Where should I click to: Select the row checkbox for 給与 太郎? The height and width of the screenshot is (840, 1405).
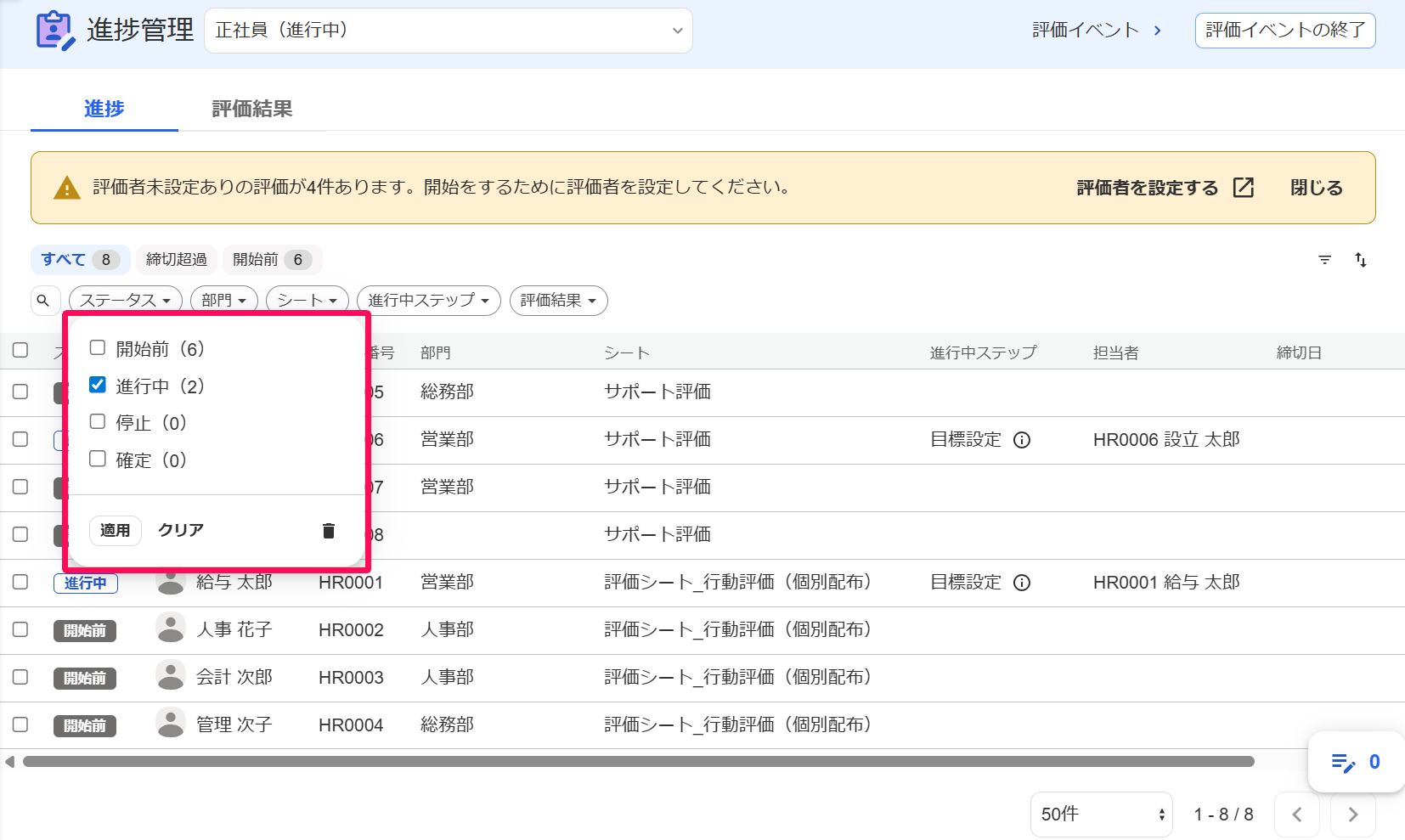click(x=20, y=582)
